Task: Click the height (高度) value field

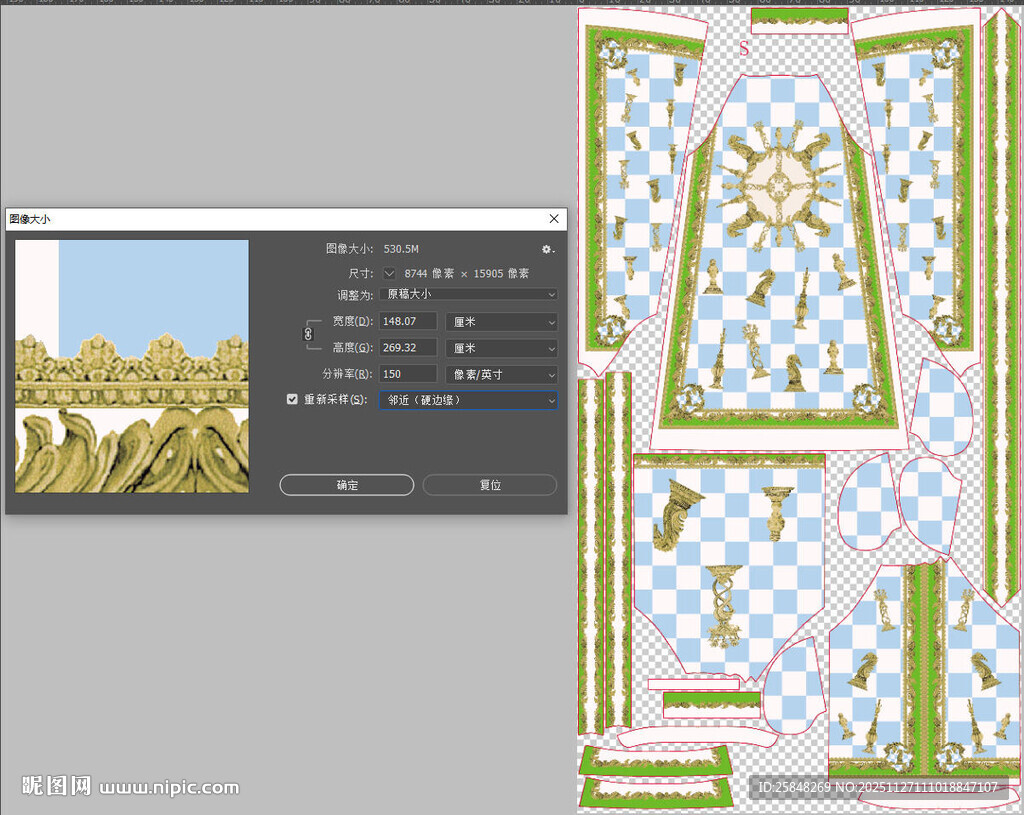Action: point(408,348)
